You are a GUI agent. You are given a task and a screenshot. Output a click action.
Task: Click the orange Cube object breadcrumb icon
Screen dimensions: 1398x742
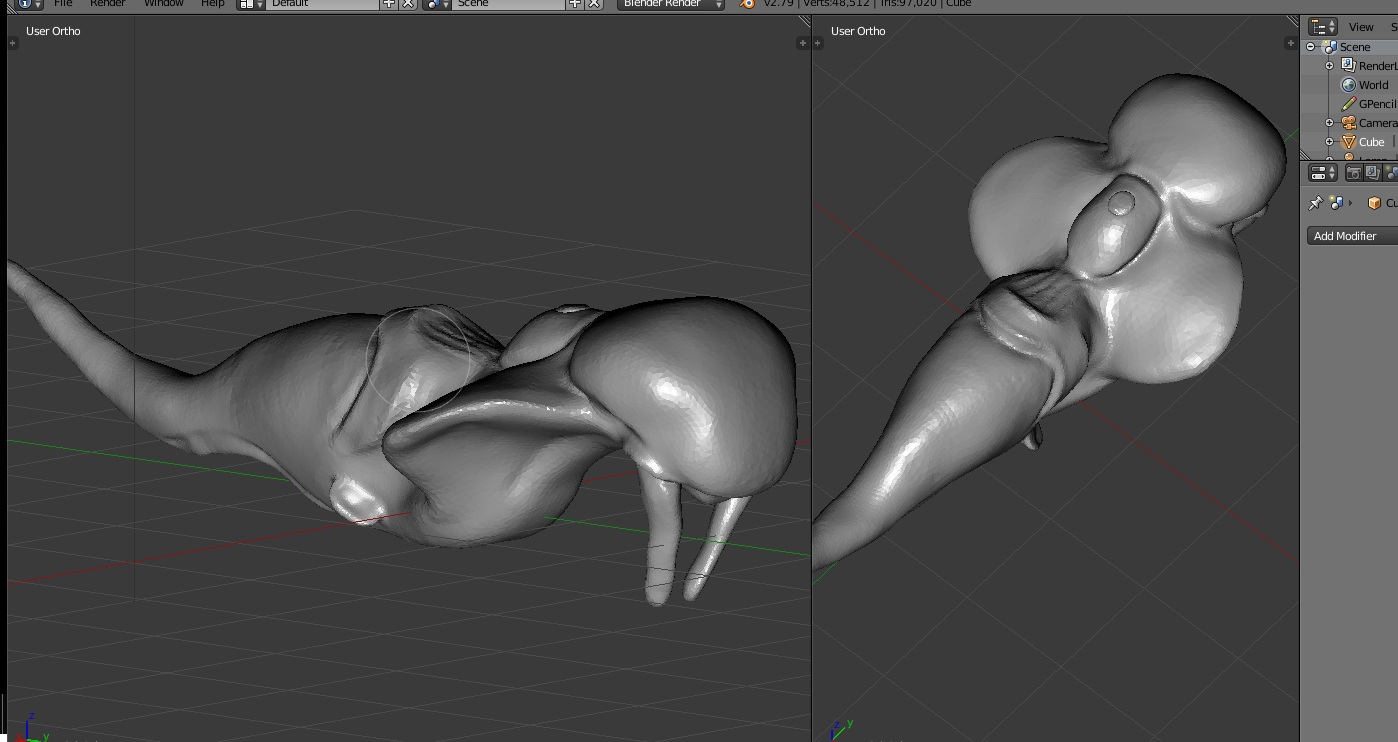(x=1374, y=203)
